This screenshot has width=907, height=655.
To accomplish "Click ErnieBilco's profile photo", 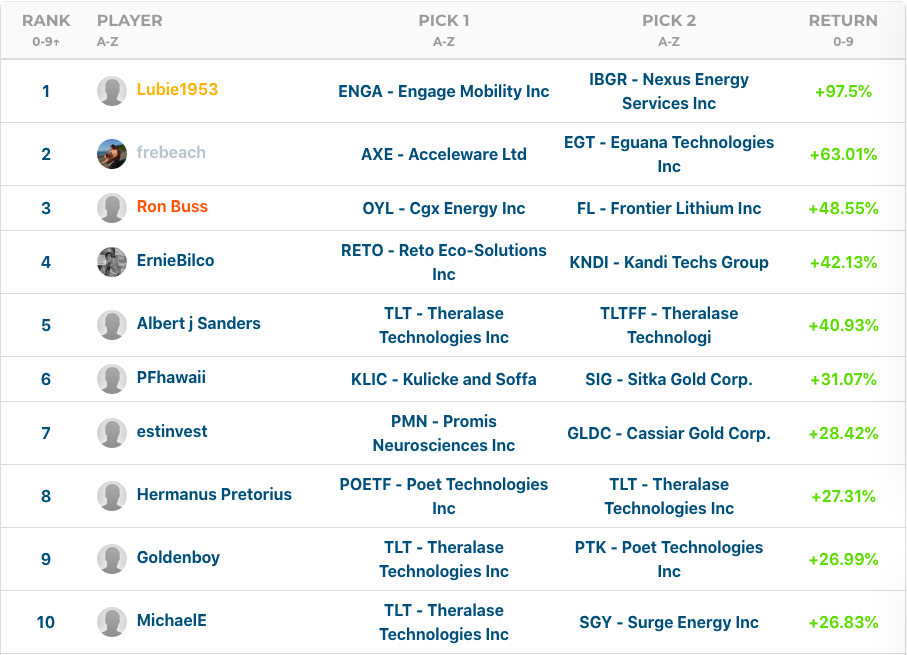I will 112,262.
